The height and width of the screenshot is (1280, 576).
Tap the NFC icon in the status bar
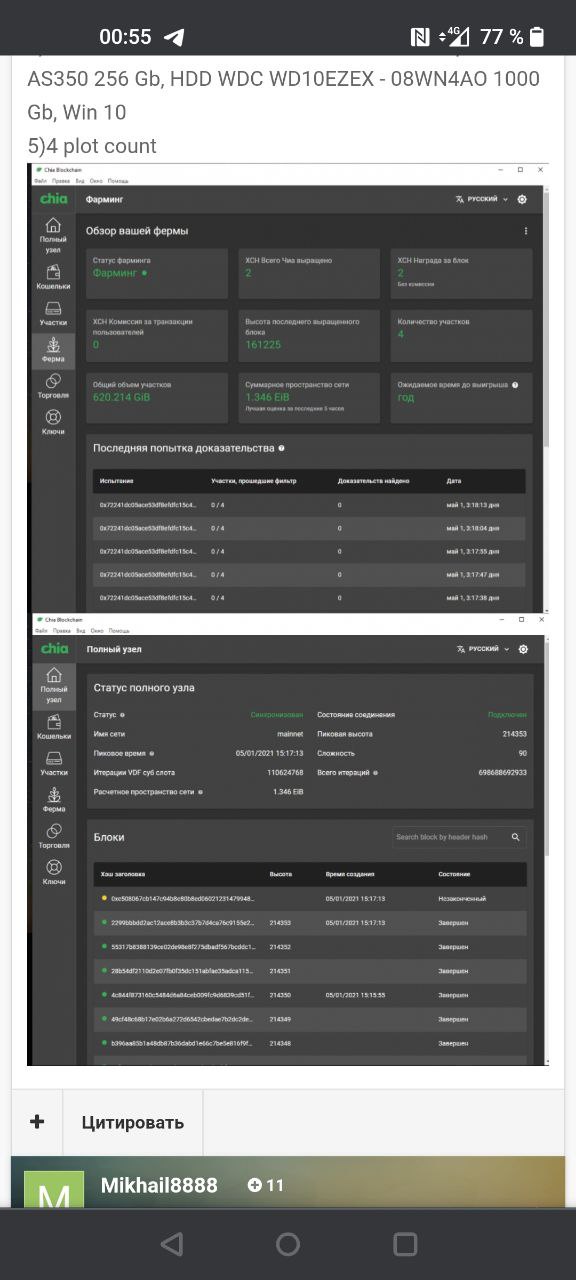click(x=420, y=37)
